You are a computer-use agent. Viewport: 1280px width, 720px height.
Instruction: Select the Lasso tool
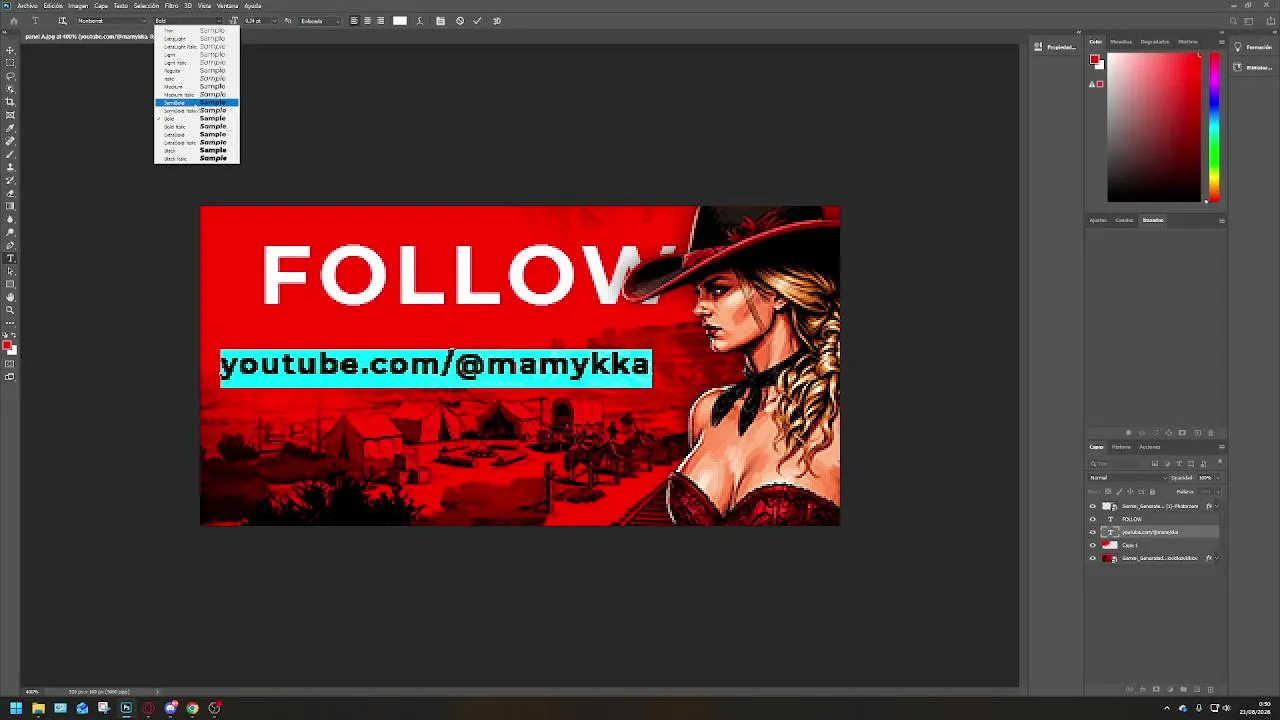pos(10,76)
